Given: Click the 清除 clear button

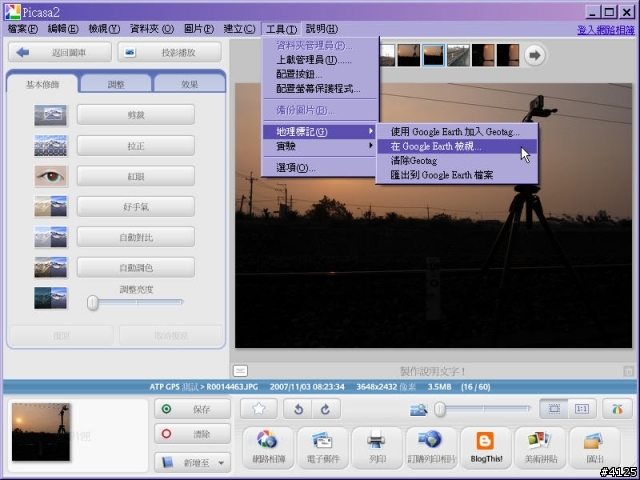Looking at the screenshot, I should point(193,433).
